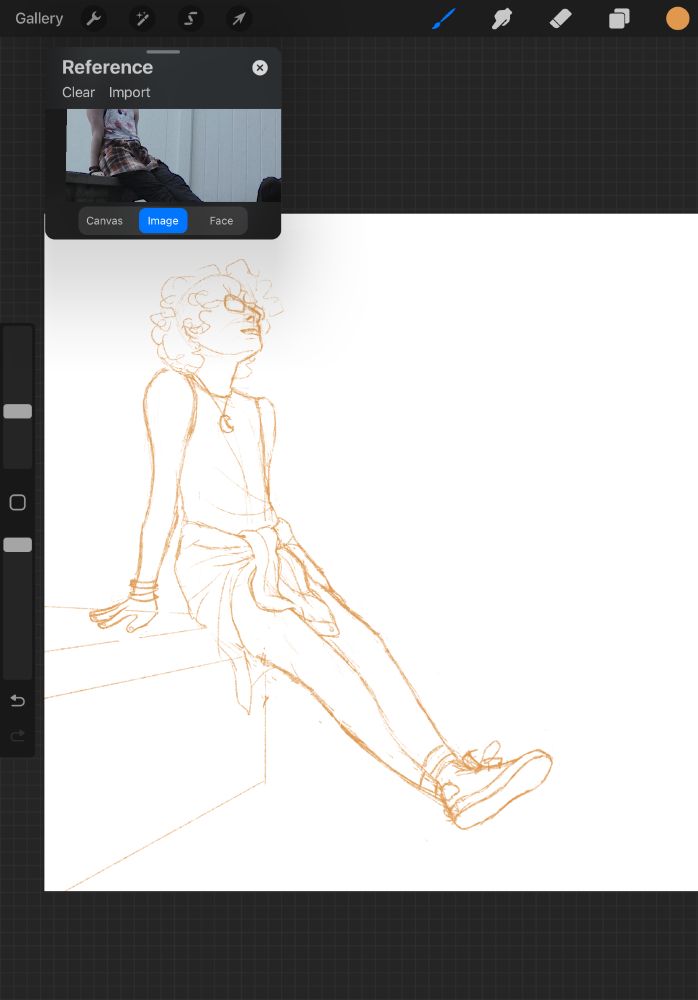Click the brush size slider handle
The width and height of the screenshot is (698, 1000).
[18, 411]
